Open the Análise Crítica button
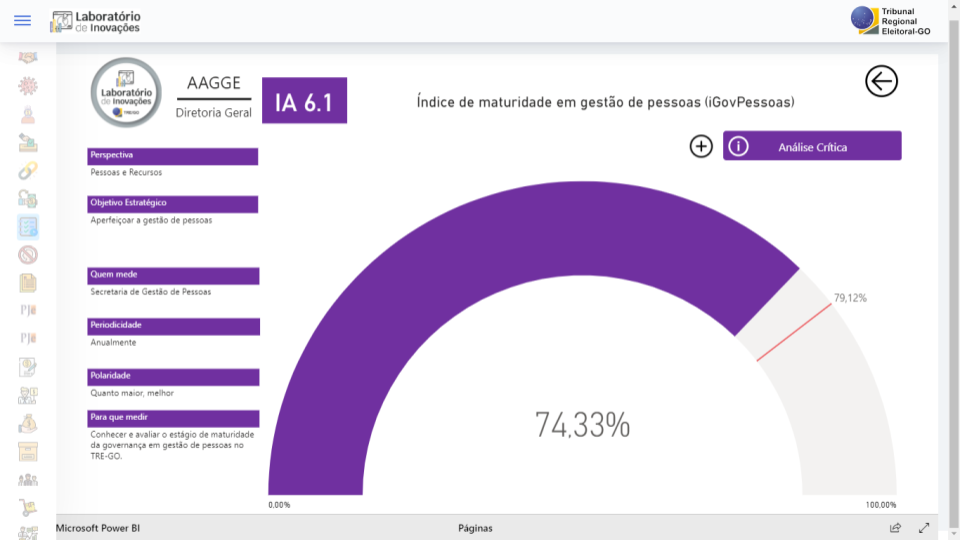960x540 pixels. tap(812, 146)
